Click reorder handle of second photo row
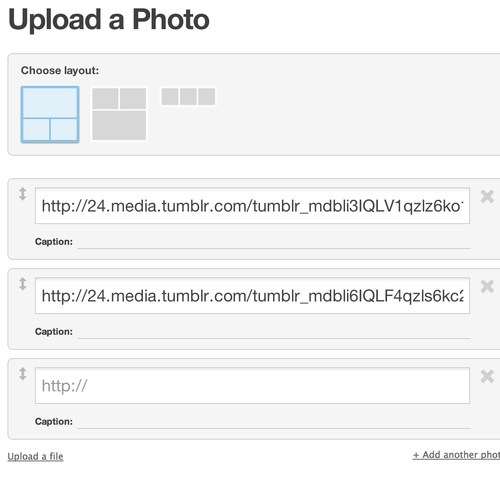This screenshot has height=483, width=500. point(22,284)
